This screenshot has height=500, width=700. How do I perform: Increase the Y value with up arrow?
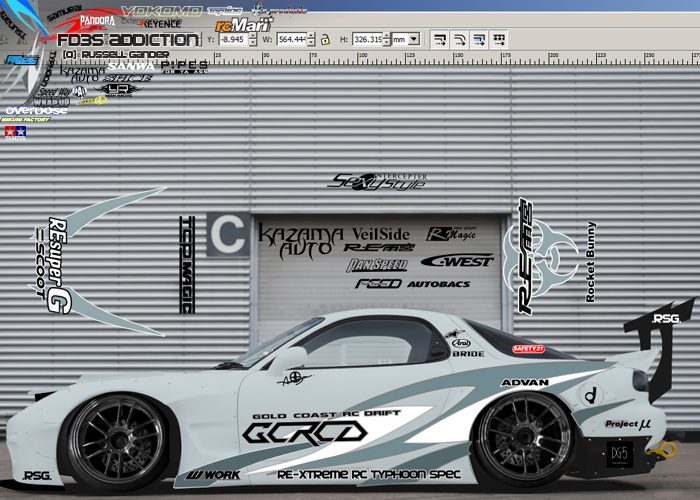click(253, 36)
